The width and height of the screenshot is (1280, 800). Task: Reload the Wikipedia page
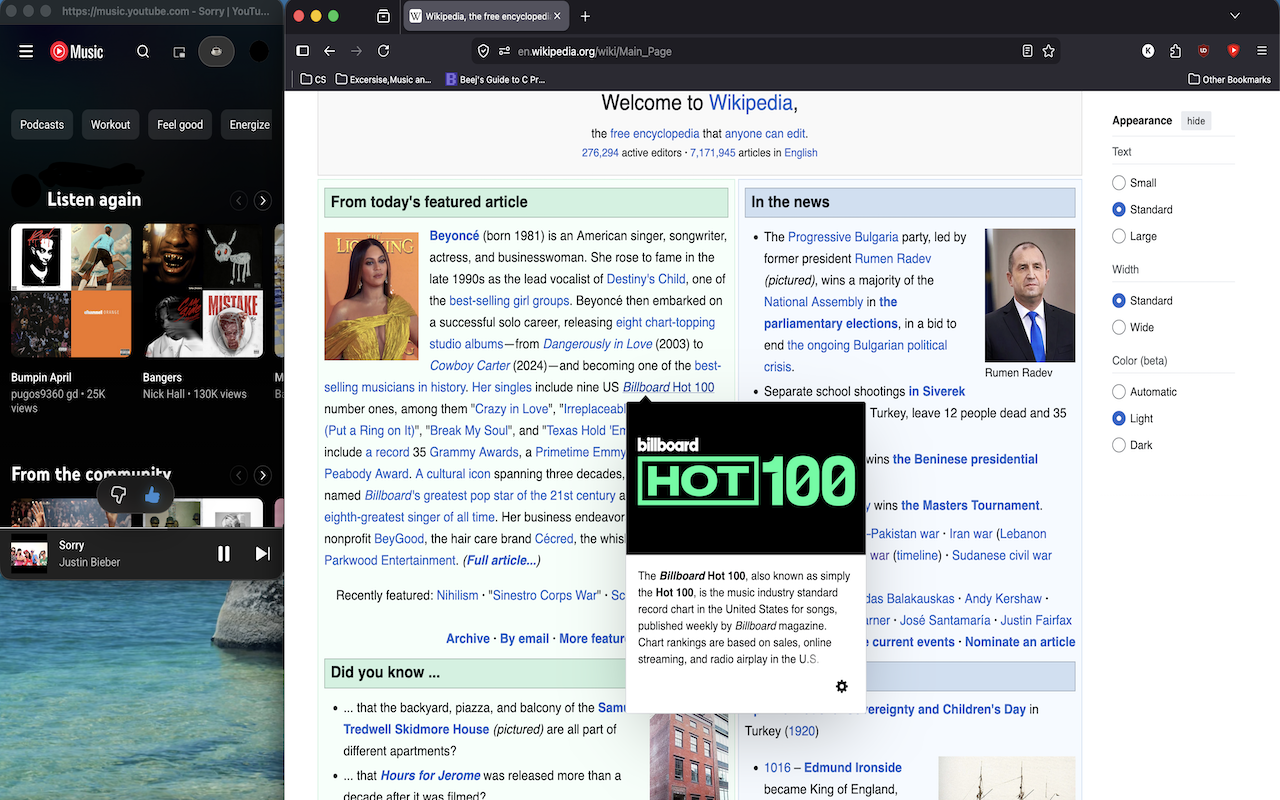pos(383,51)
